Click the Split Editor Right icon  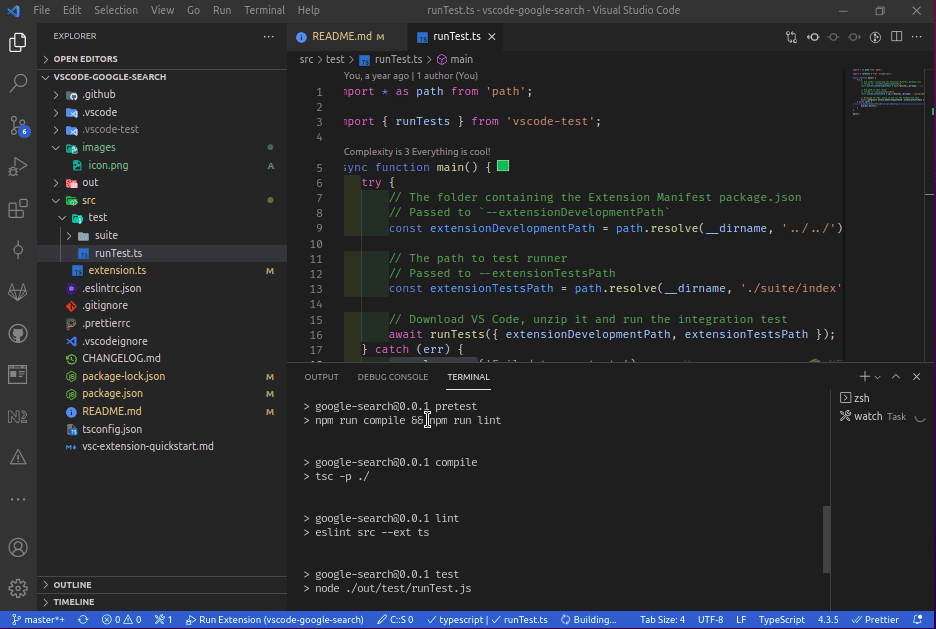point(896,37)
